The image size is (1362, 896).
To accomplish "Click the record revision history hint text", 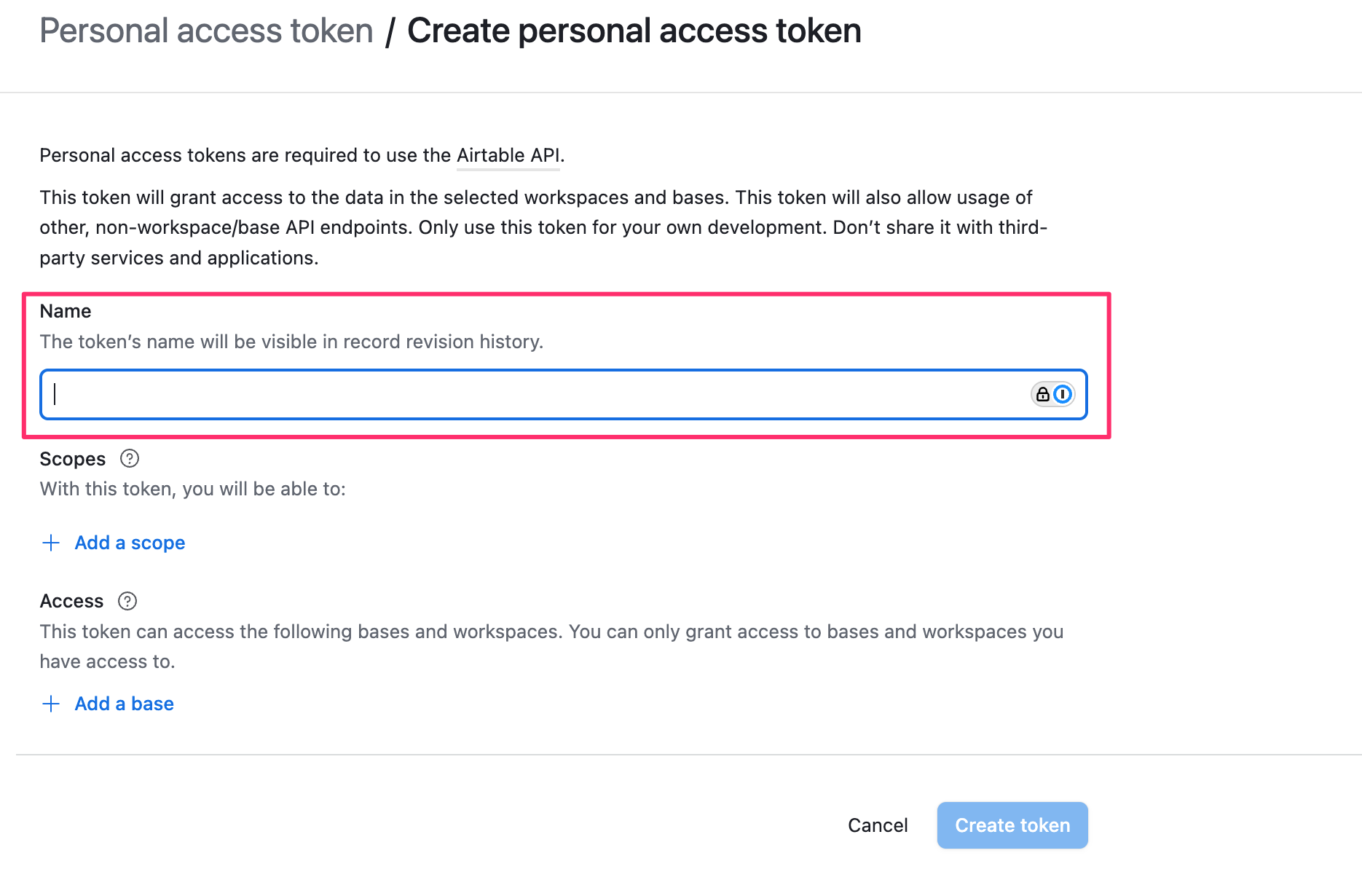I will tap(291, 342).
